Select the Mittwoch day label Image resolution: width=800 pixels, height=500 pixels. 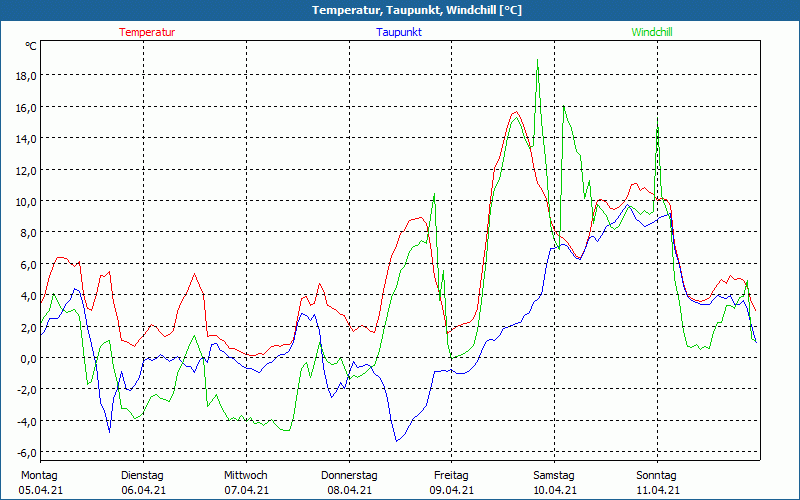pyautogui.click(x=246, y=475)
